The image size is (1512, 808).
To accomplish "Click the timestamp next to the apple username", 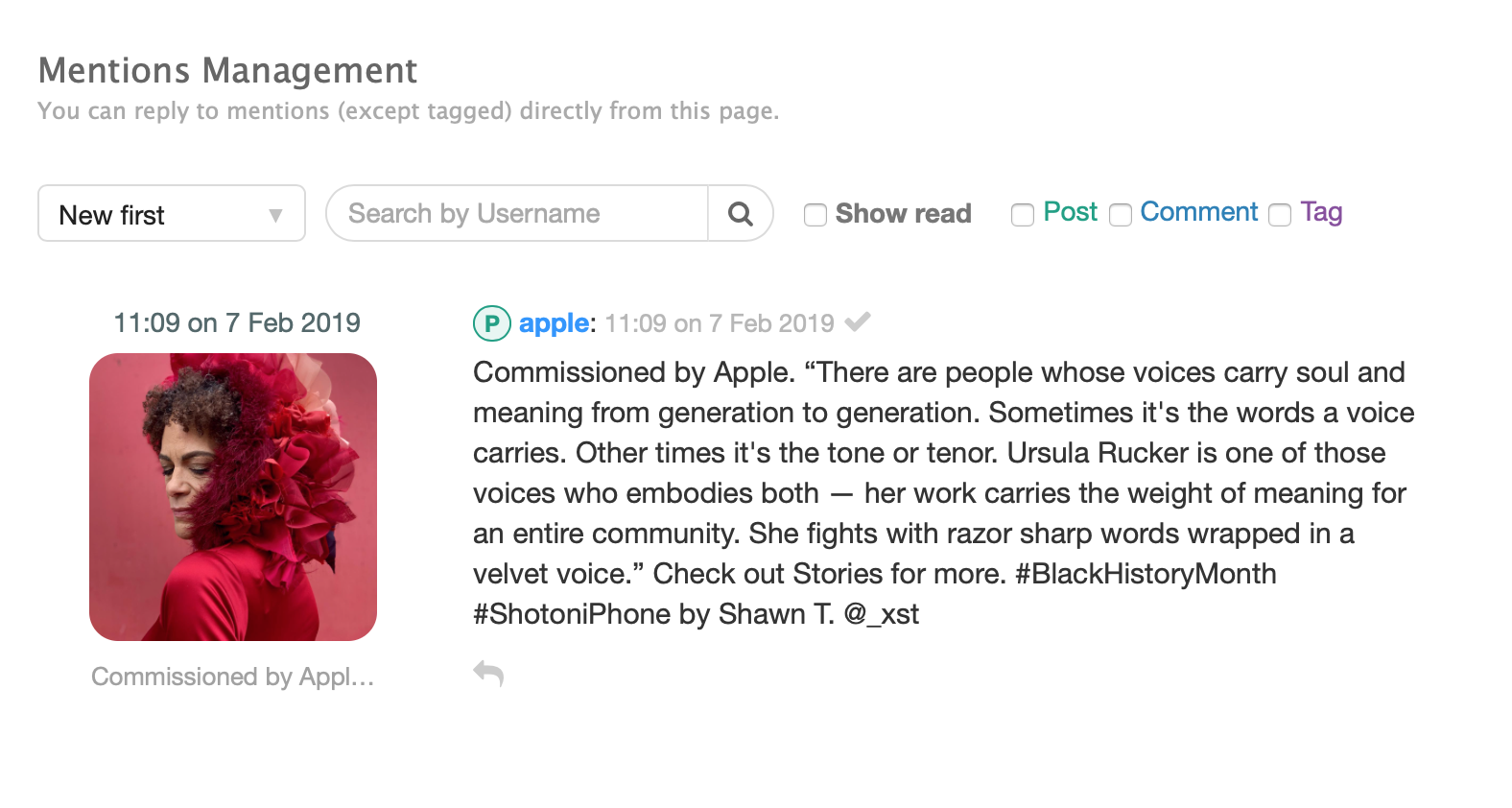I will point(720,323).
